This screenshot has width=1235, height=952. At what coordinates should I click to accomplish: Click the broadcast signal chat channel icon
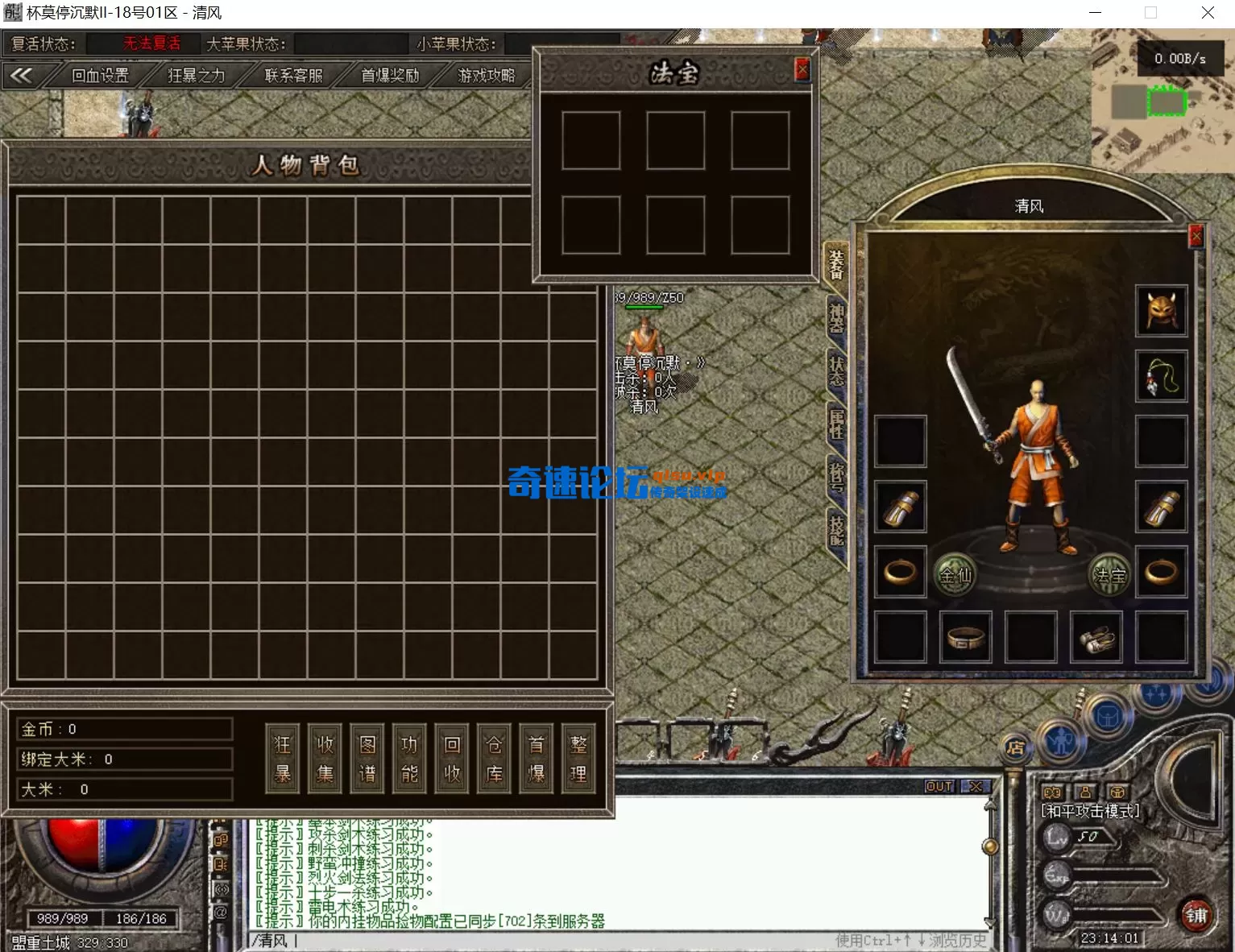pos(220,889)
